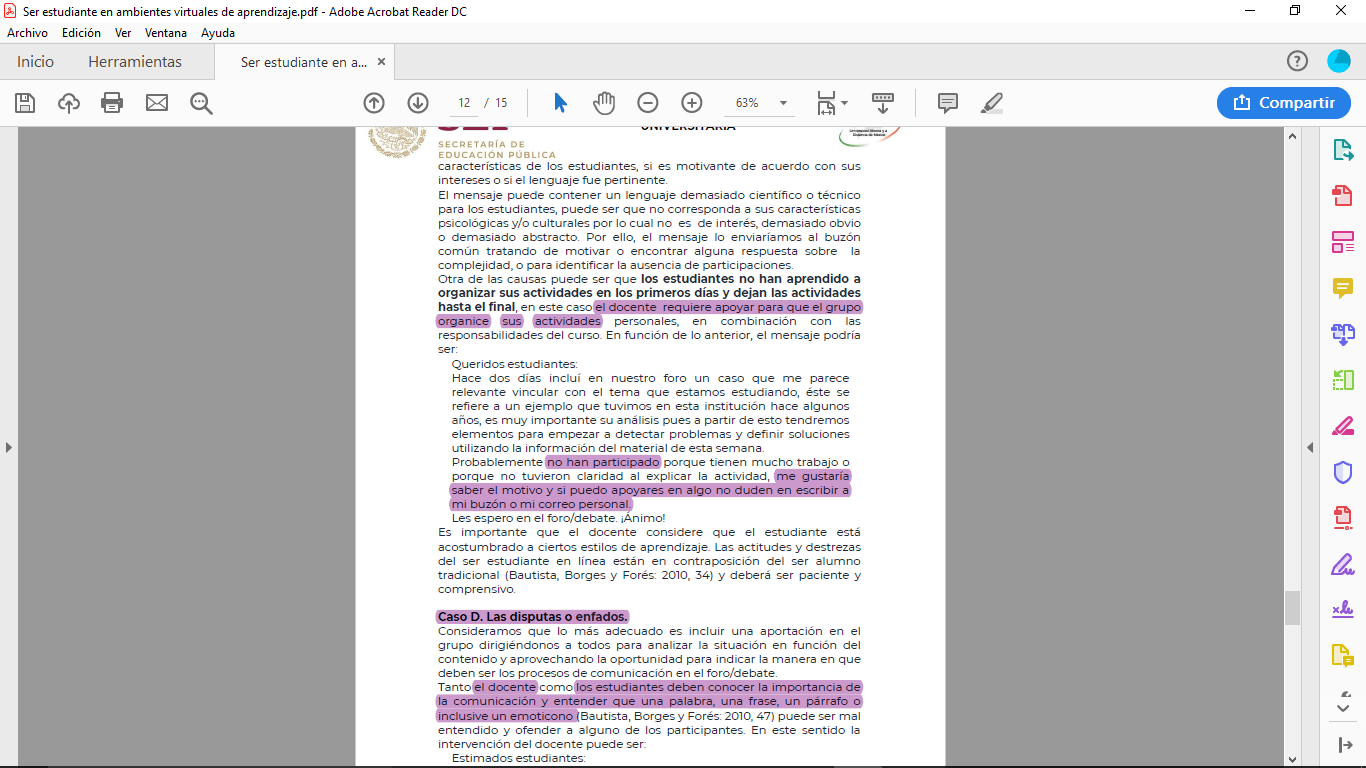The height and width of the screenshot is (768, 1366).
Task: Switch to the hand pan tool
Action: tap(604, 103)
